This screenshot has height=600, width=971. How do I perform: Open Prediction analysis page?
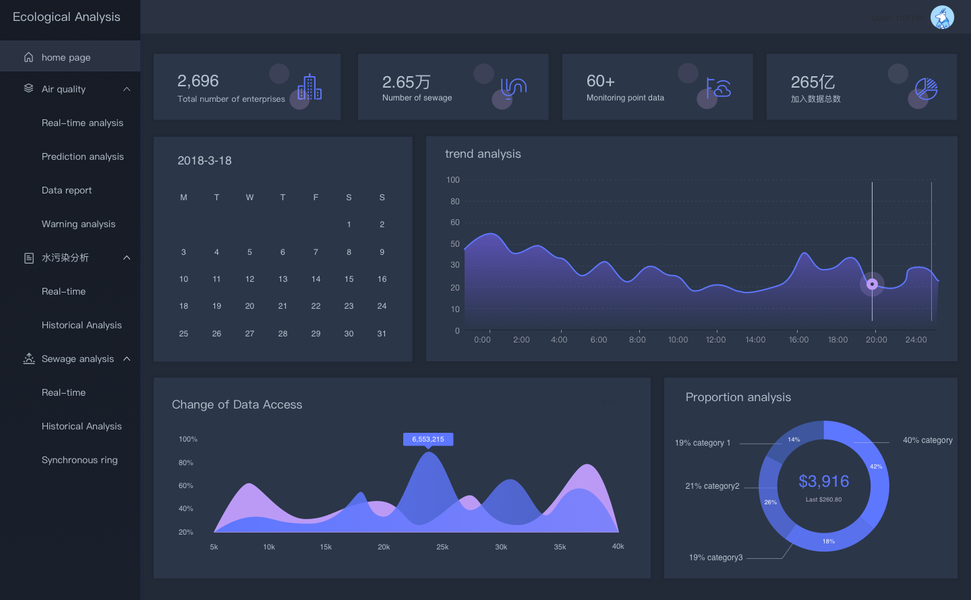(x=82, y=157)
